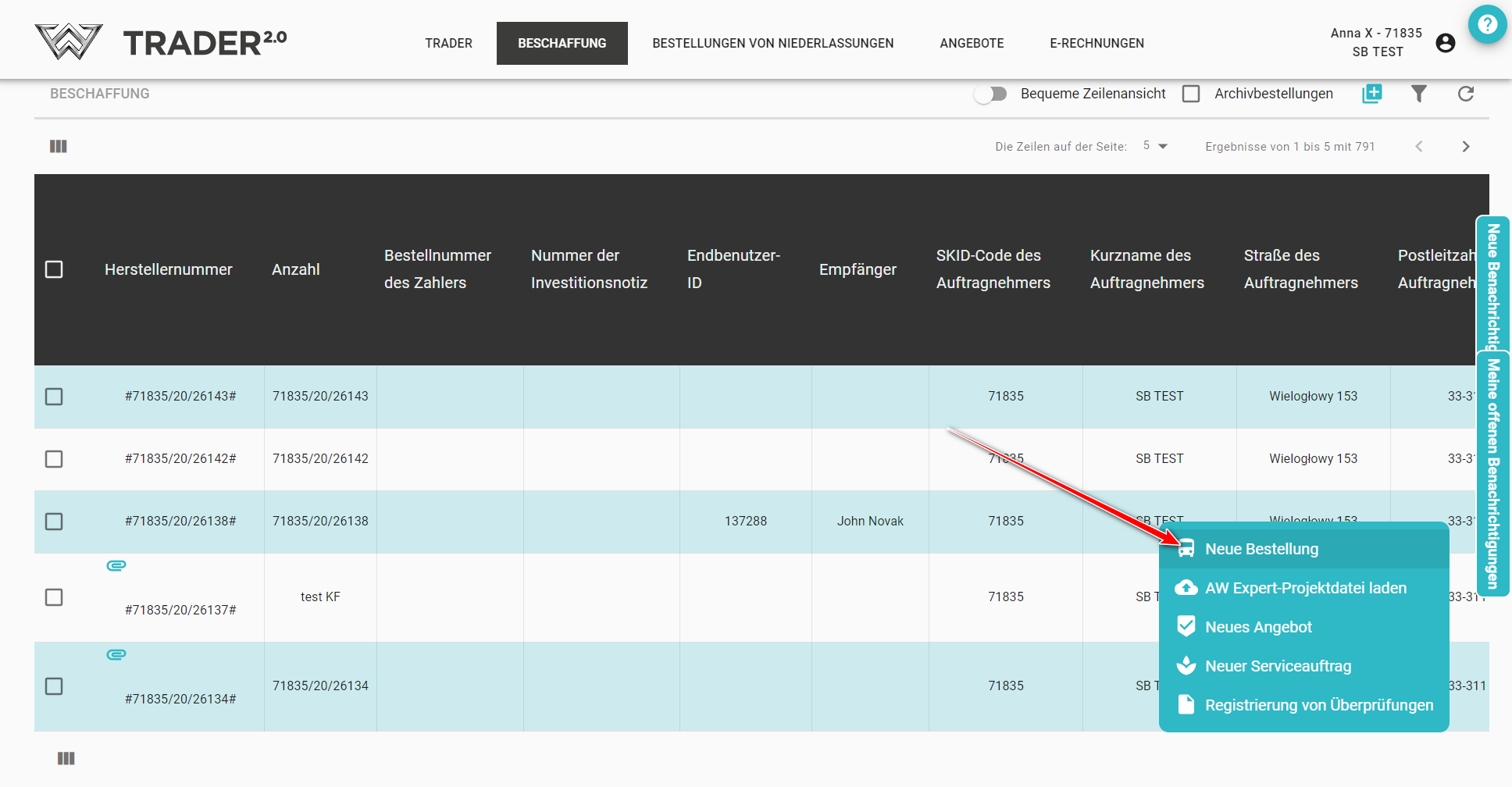Check the row for order #71835/20/26143#
The width and height of the screenshot is (1512, 787).
pyautogui.click(x=54, y=397)
